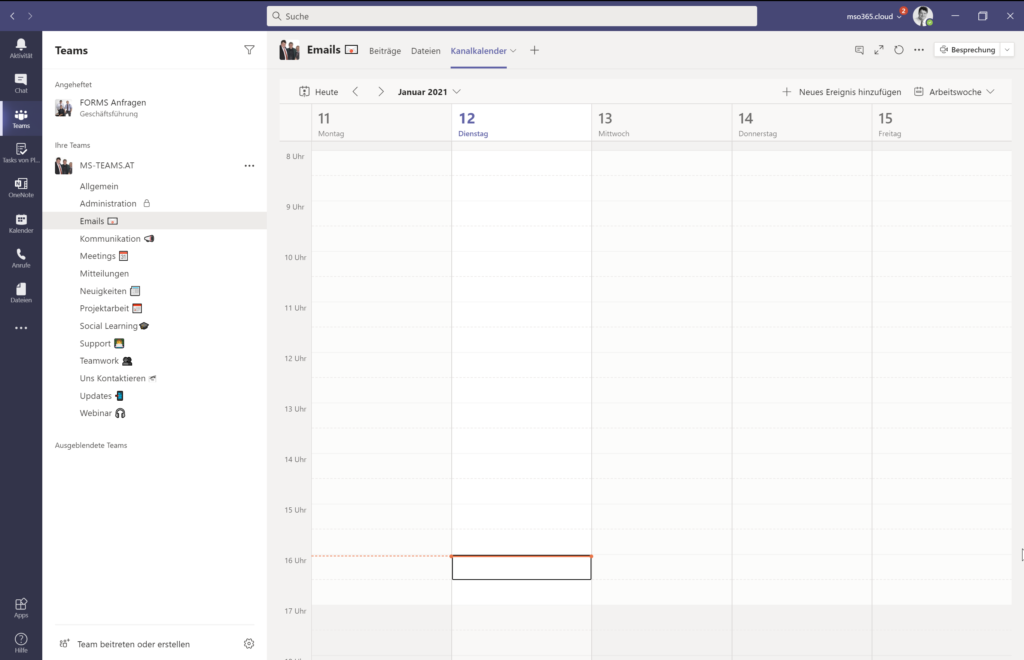Open the Administration channel
This screenshot has height=660, width=1024.
154,204
